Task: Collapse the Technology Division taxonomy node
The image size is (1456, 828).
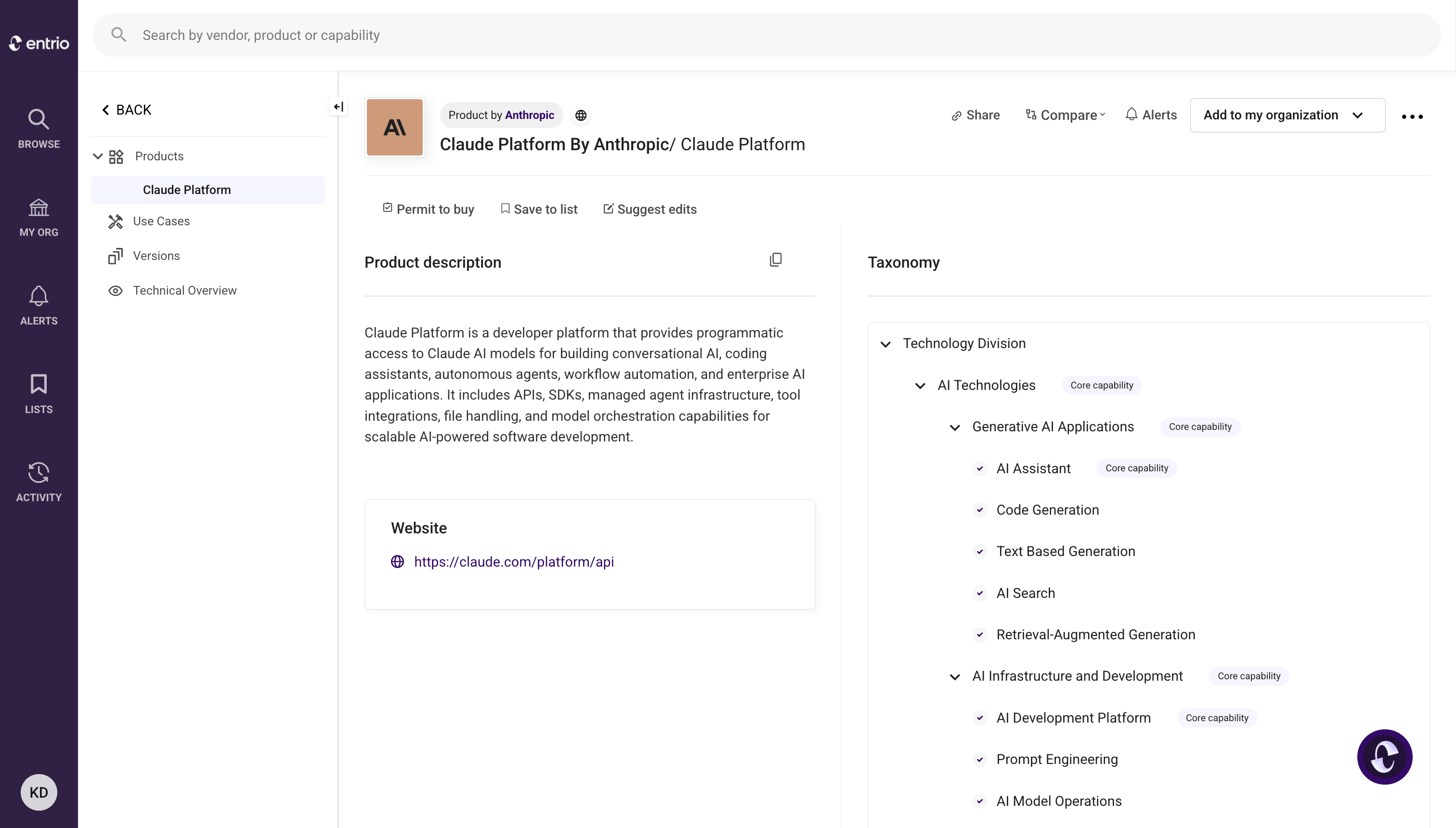Action: (x=885, y=344)
